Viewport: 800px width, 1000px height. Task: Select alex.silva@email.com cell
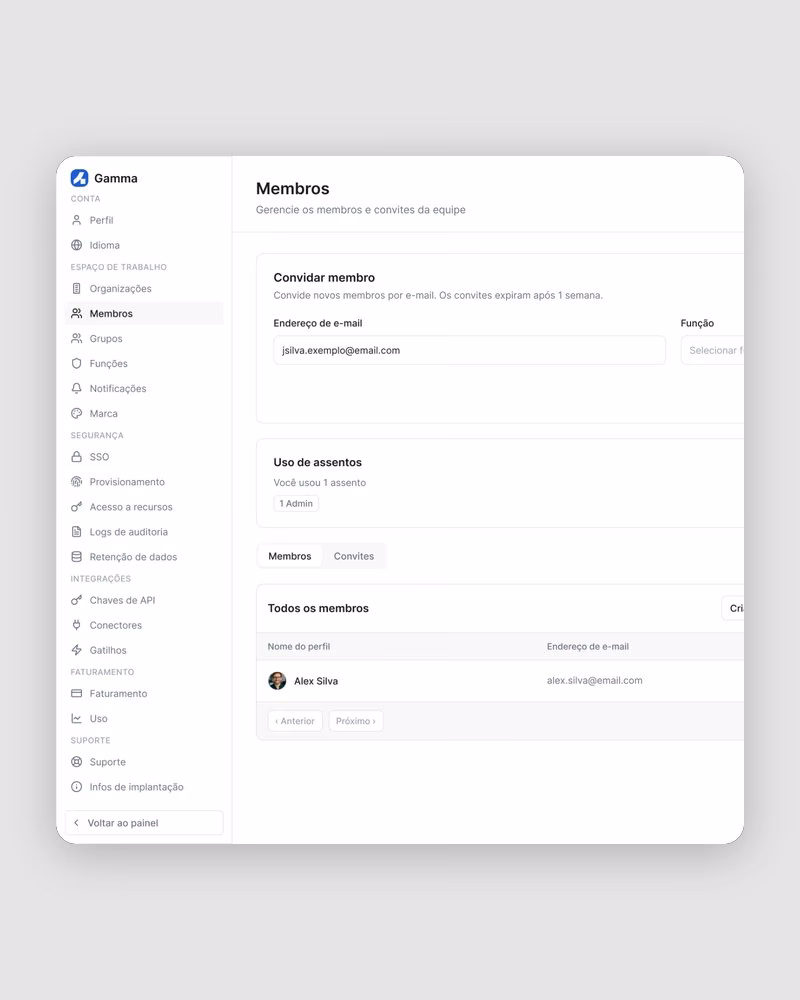[x=594, y=680]
